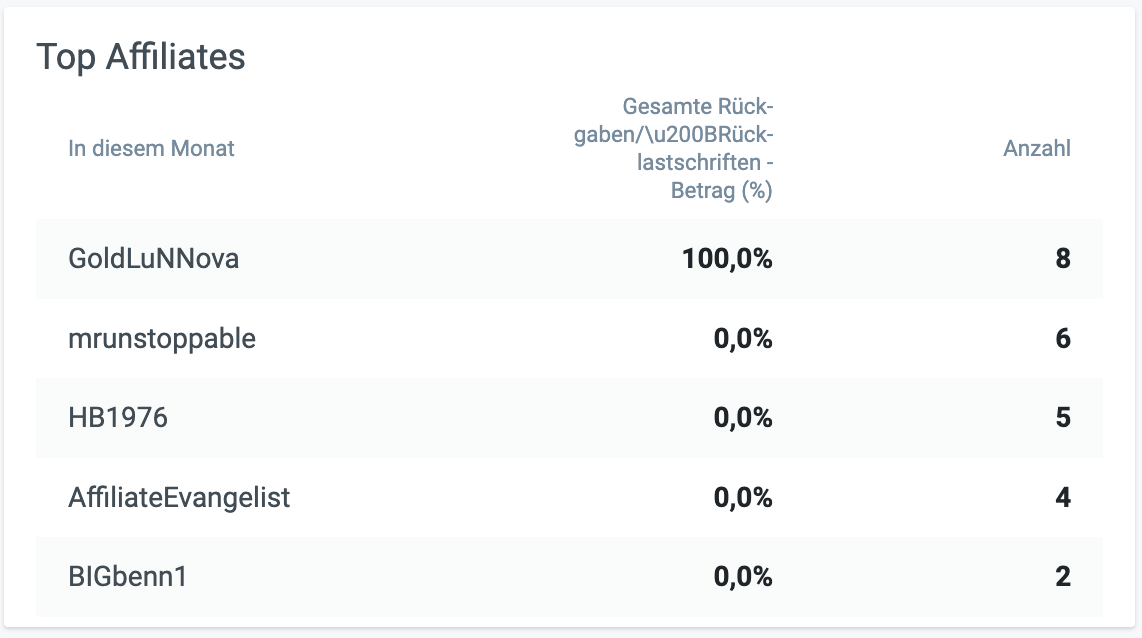Open the mrunstoppable affiliate
The width and height of the screenshot is (1142, 638).
[162, 339]
